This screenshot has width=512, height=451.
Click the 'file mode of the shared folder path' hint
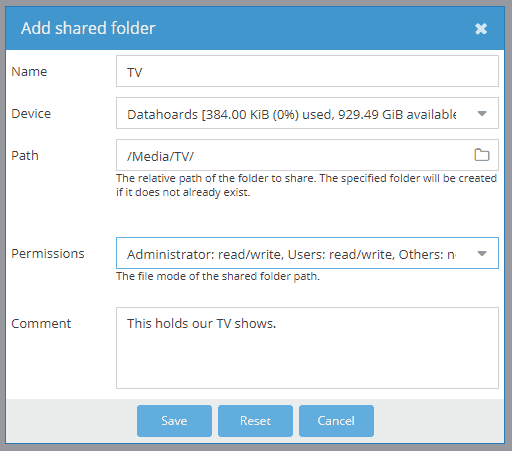click(218, 276)
